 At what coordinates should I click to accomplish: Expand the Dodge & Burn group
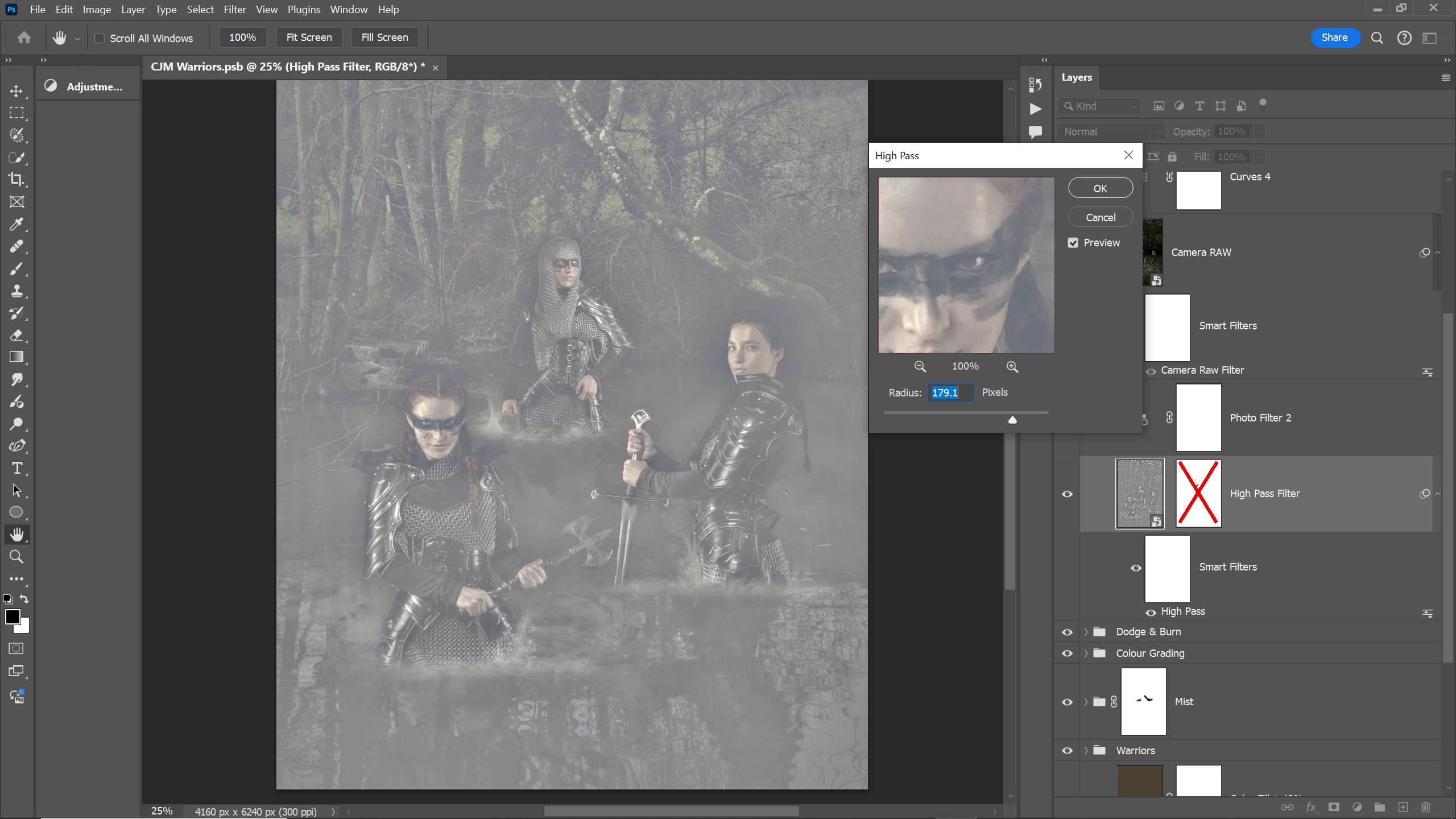[x=1086, y=632]
